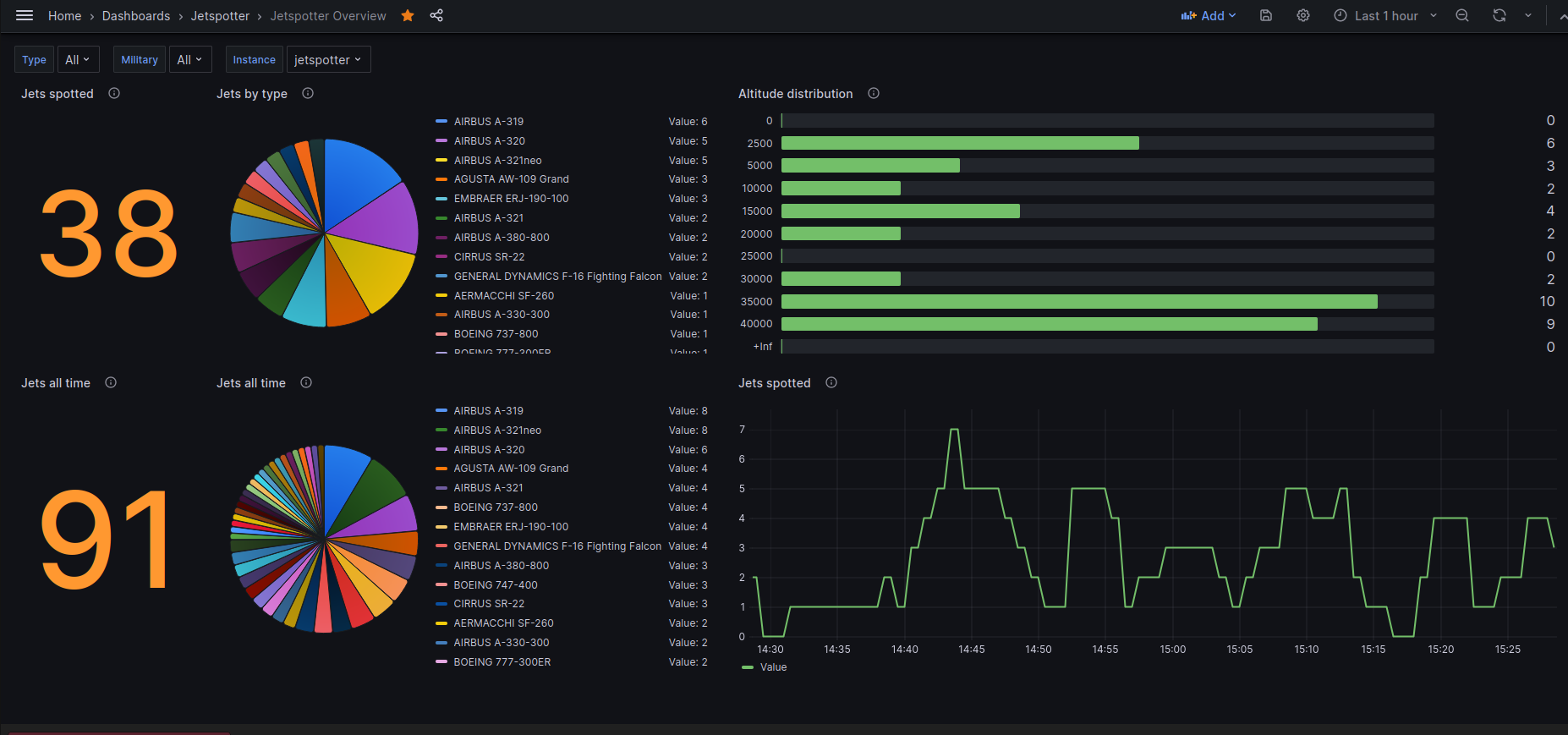Zoom out the time range

tap(1462, 16)
